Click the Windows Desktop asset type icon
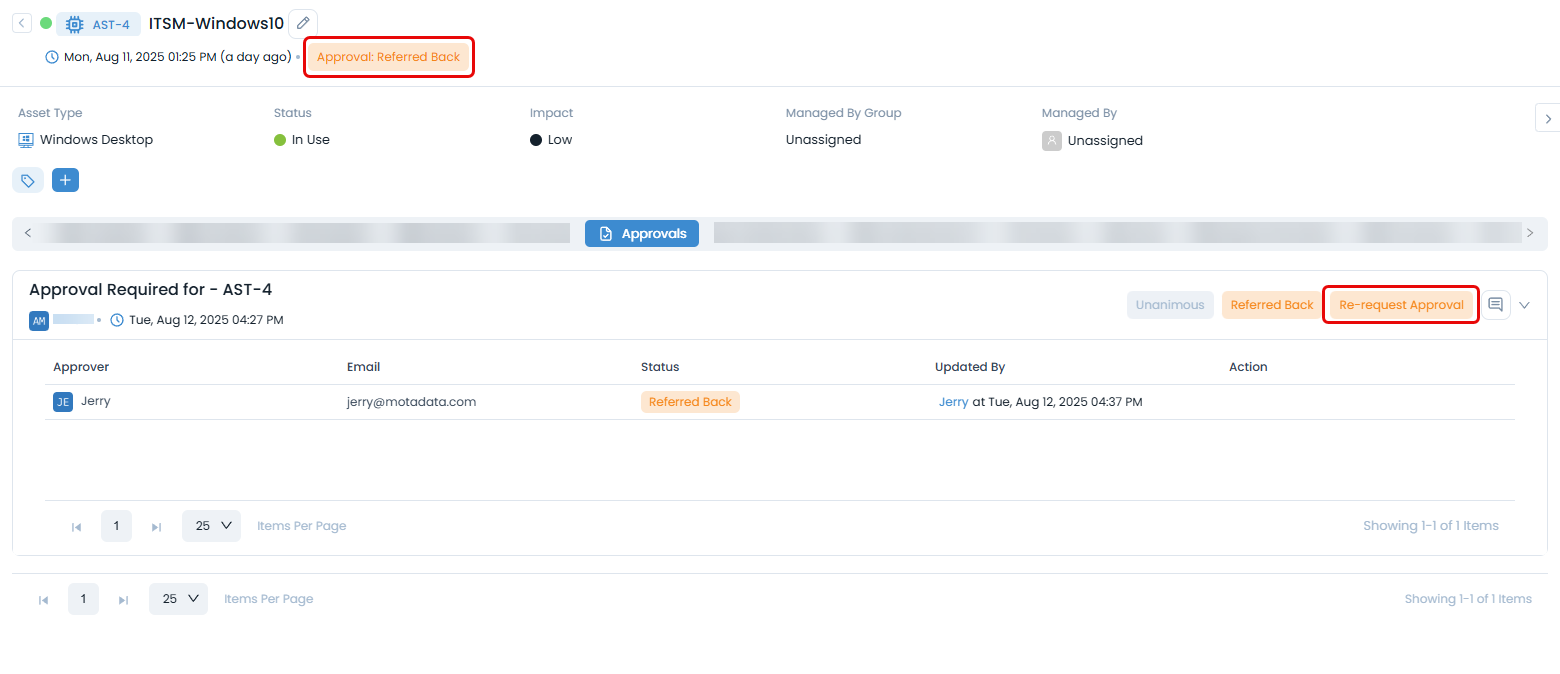This screenshot has height=674, width=1560. click(x=25, y=140)
